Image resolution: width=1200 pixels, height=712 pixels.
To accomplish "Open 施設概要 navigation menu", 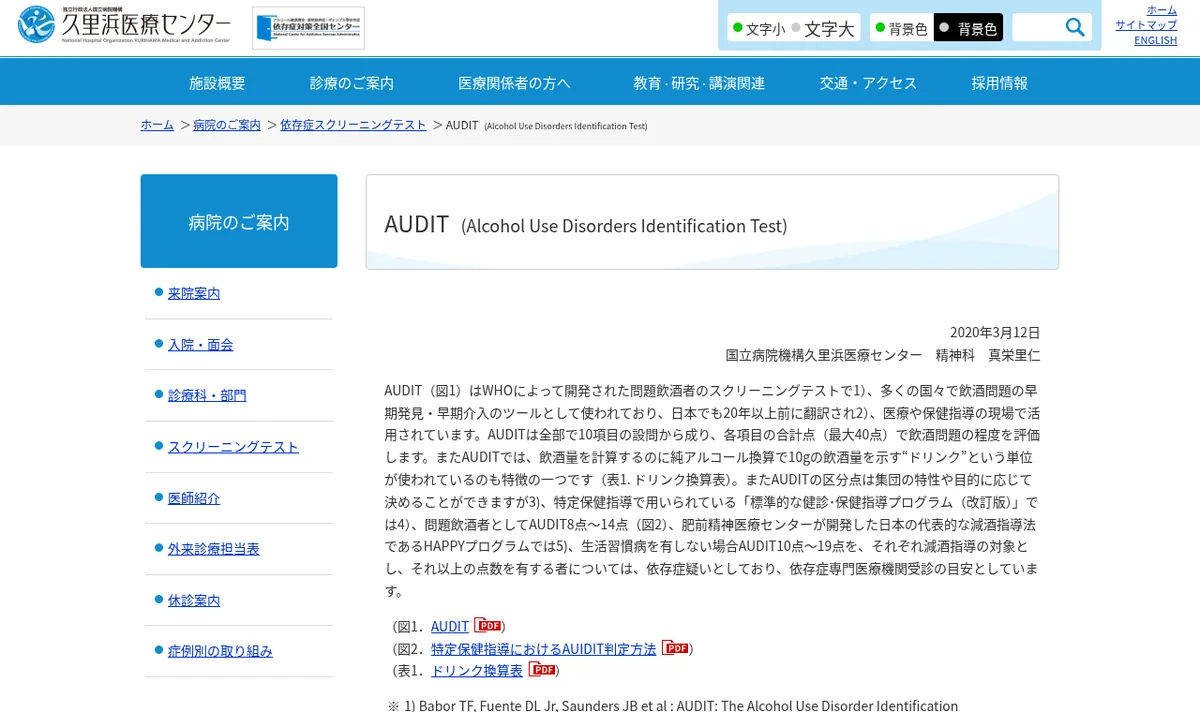I will tap(217, 83).
